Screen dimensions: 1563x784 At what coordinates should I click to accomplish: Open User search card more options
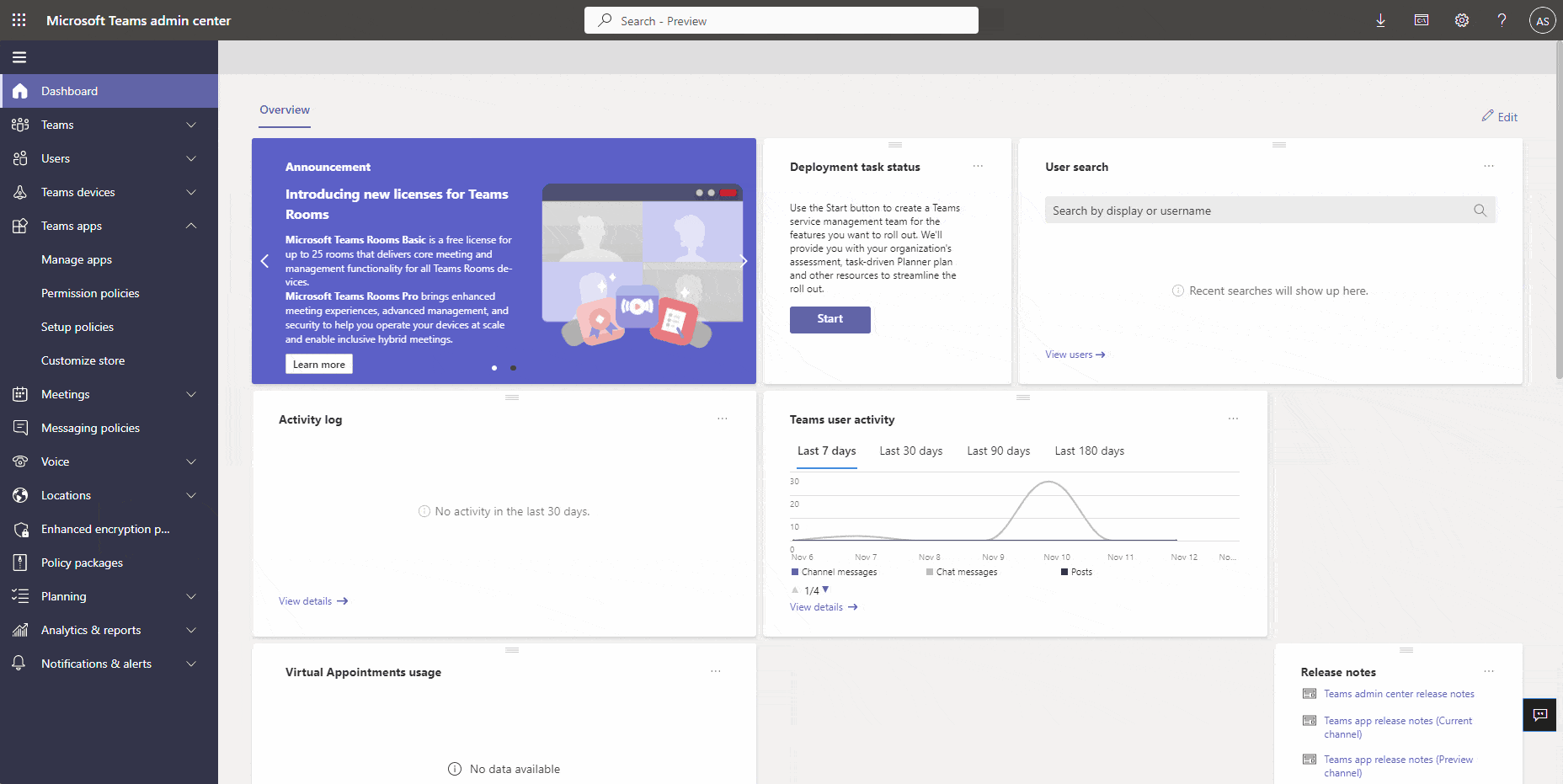pyautogui.click(x=1489, y=166)
